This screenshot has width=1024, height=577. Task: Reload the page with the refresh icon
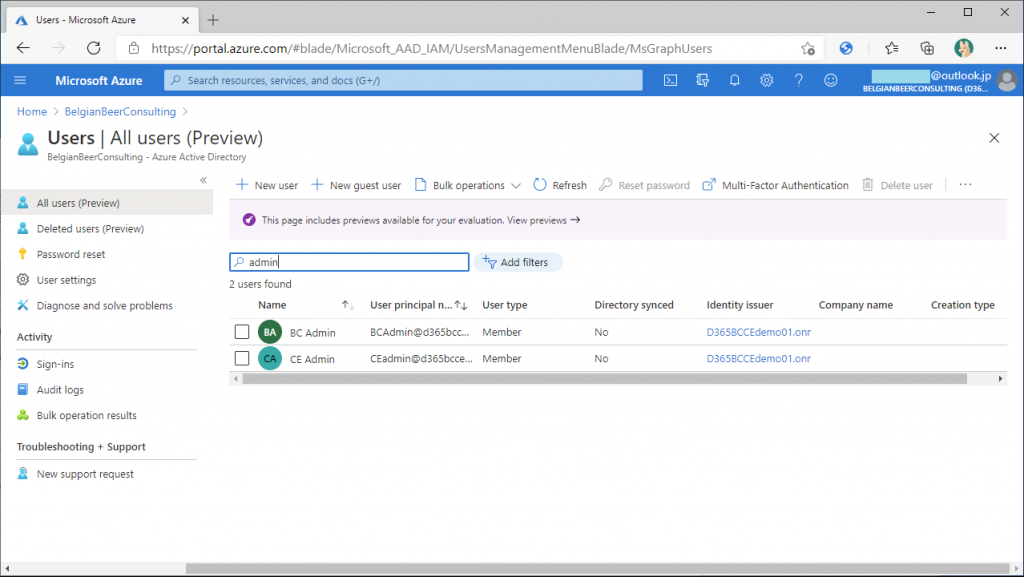coord(94,48)
